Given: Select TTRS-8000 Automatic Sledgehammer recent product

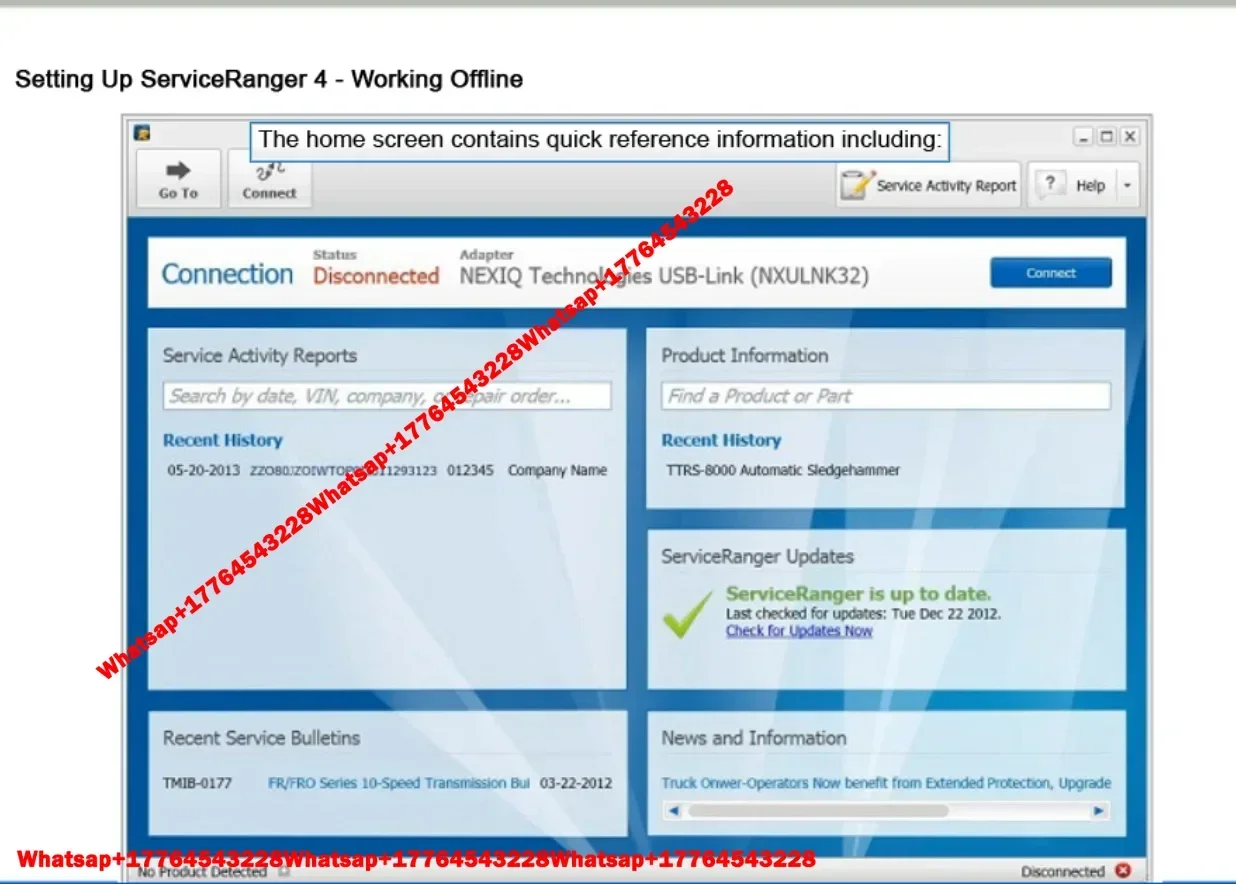Looking at the screenshot, I should click(783, 470).
